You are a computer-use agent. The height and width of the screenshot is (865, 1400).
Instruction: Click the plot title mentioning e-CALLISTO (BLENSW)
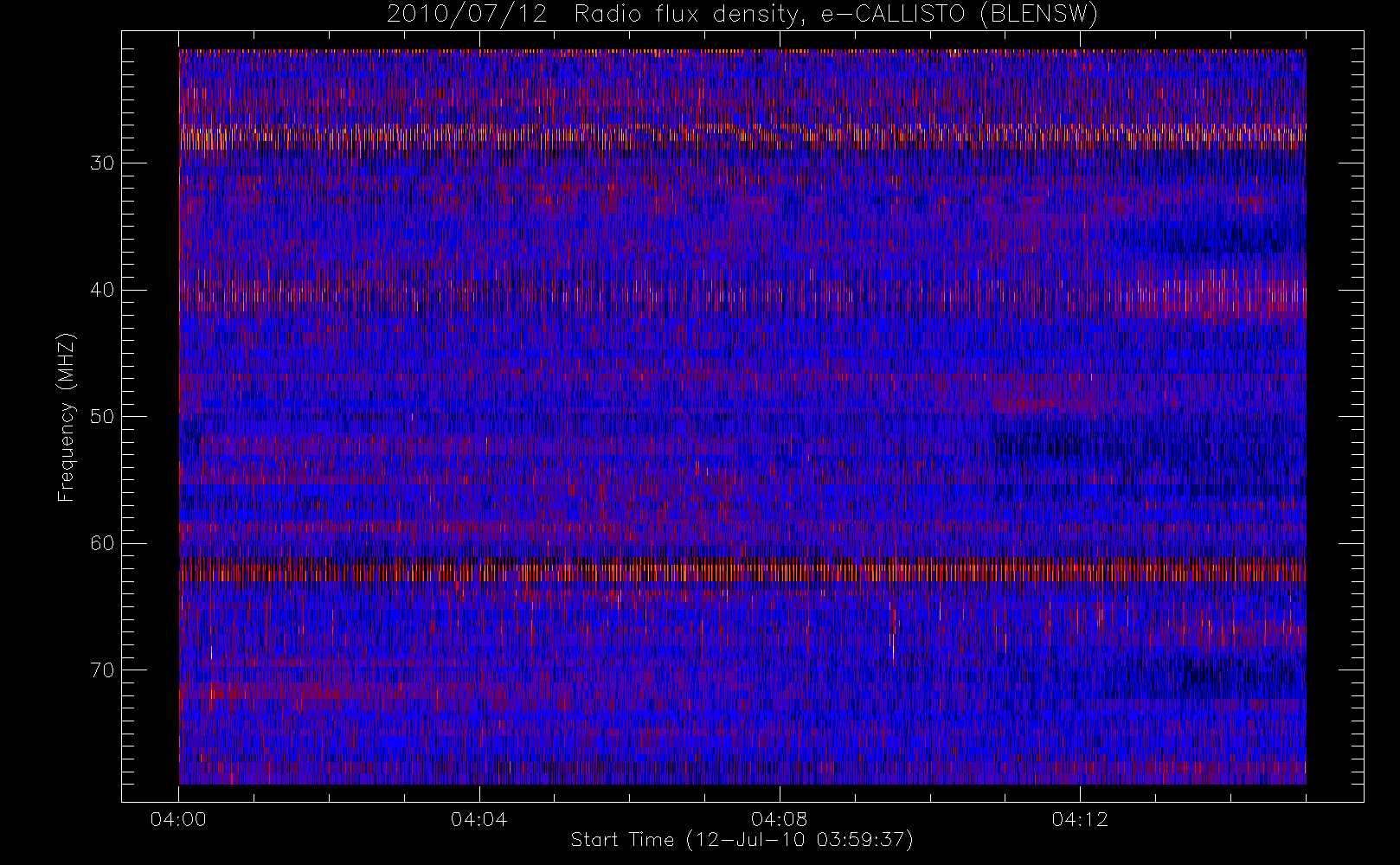coord(742,15)
